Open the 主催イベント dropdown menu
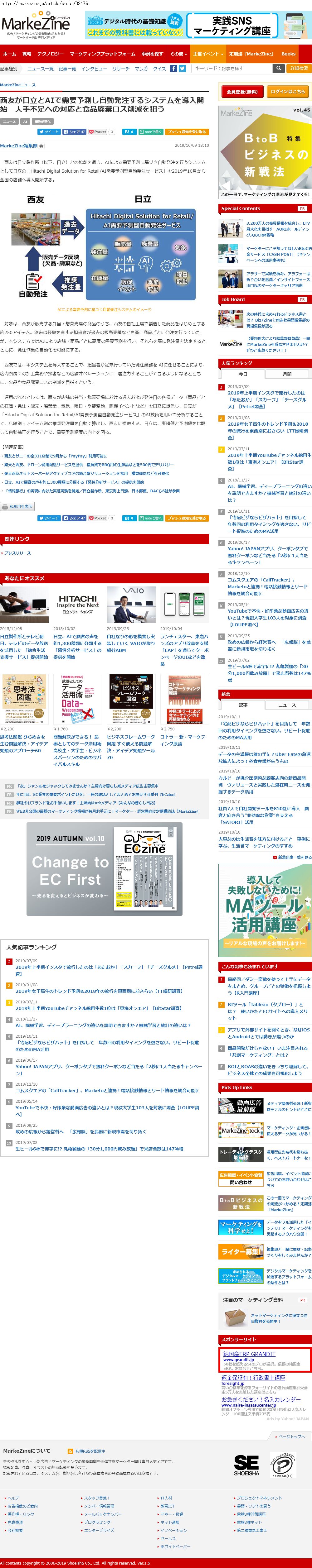The image size is (312, 1568). pos(207,54)
